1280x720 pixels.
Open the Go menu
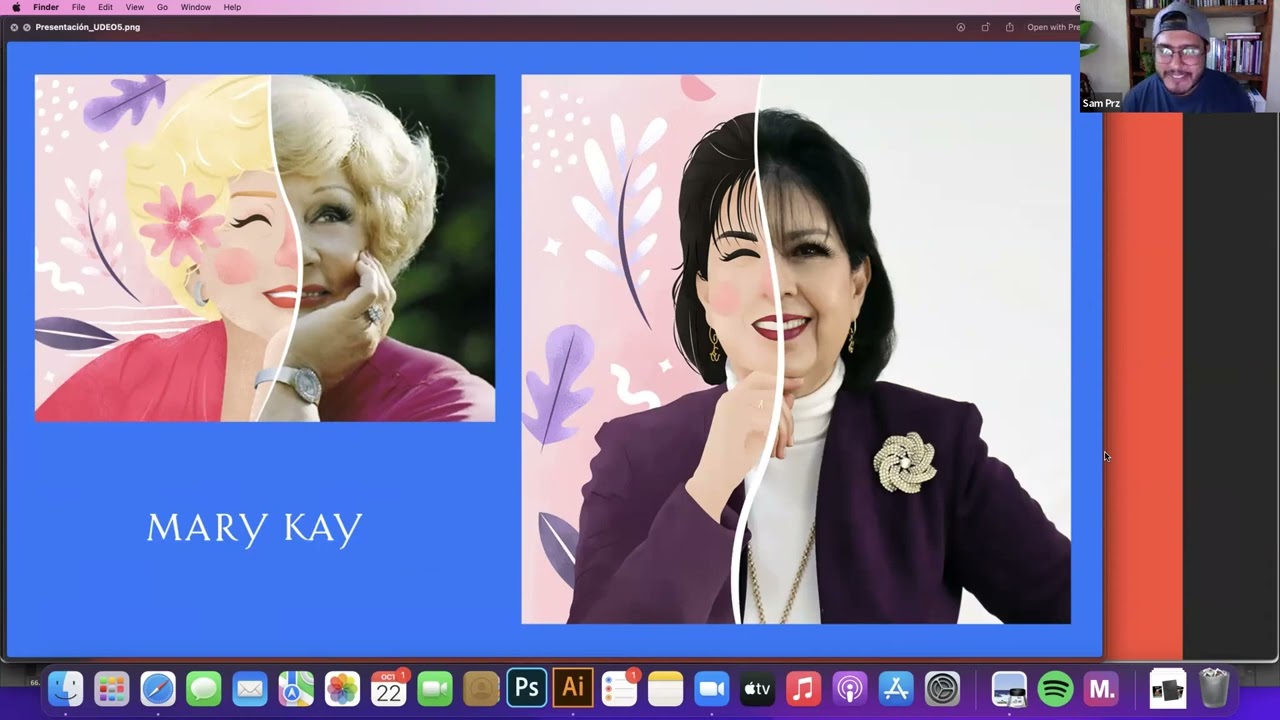(162, 7)
